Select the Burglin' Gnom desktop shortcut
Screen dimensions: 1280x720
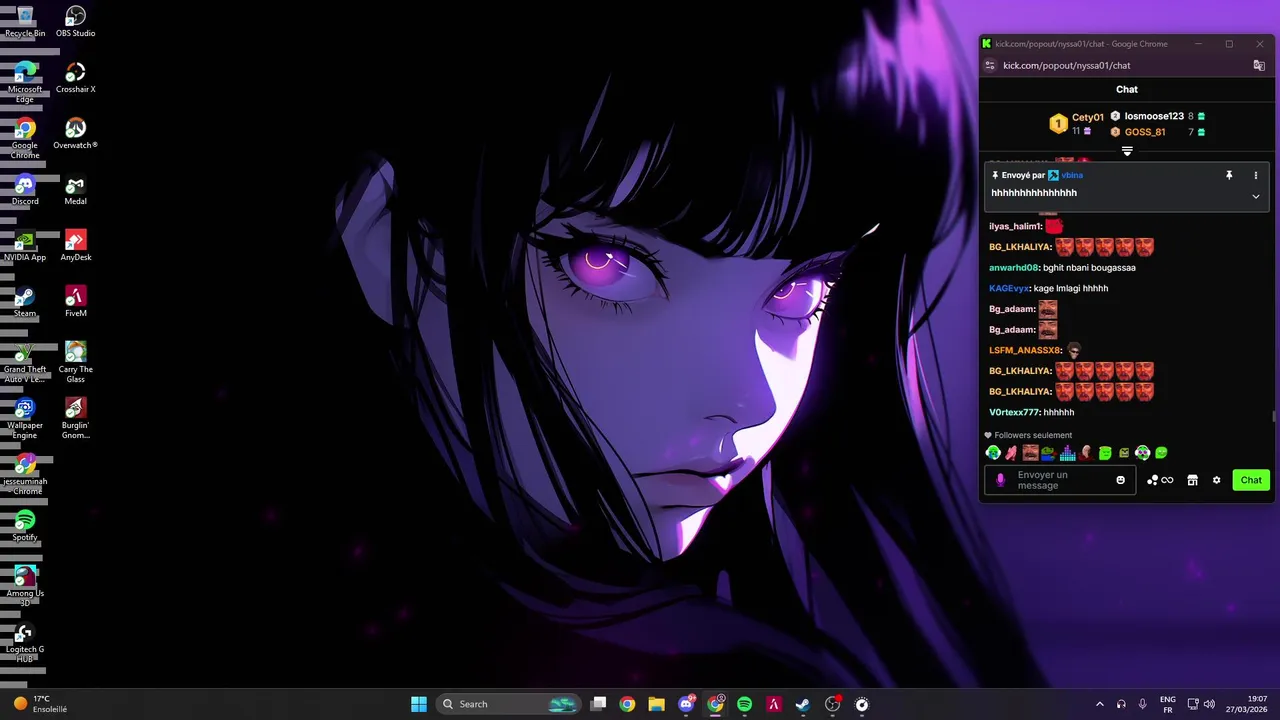pyautogui.click(x=75, y=418)
